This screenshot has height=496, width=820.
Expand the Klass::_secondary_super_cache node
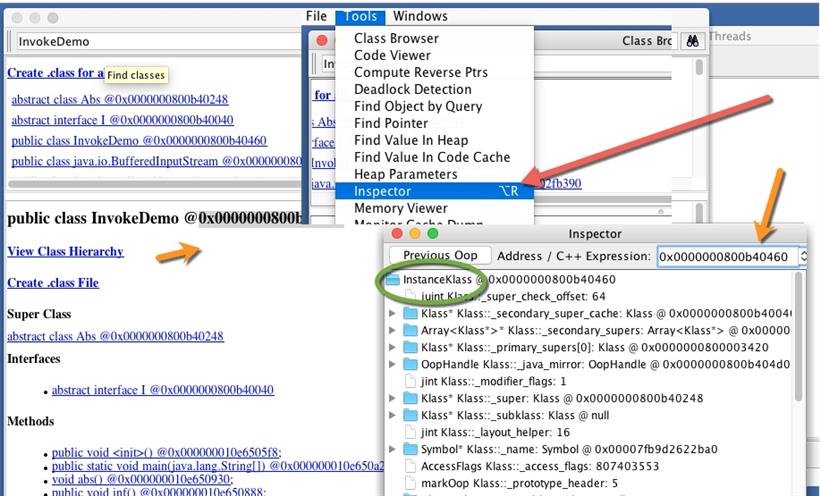[x=392, y=313]
